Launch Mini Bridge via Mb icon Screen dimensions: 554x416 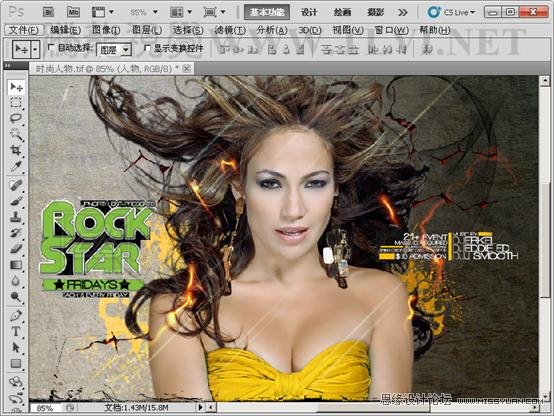pos(73,12)
